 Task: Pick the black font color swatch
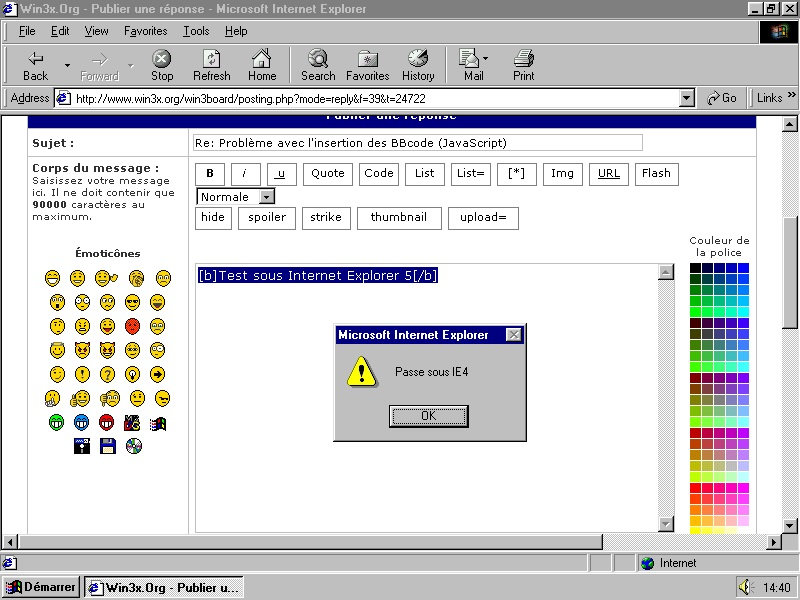pyautogui.click(x=695, y=268)
